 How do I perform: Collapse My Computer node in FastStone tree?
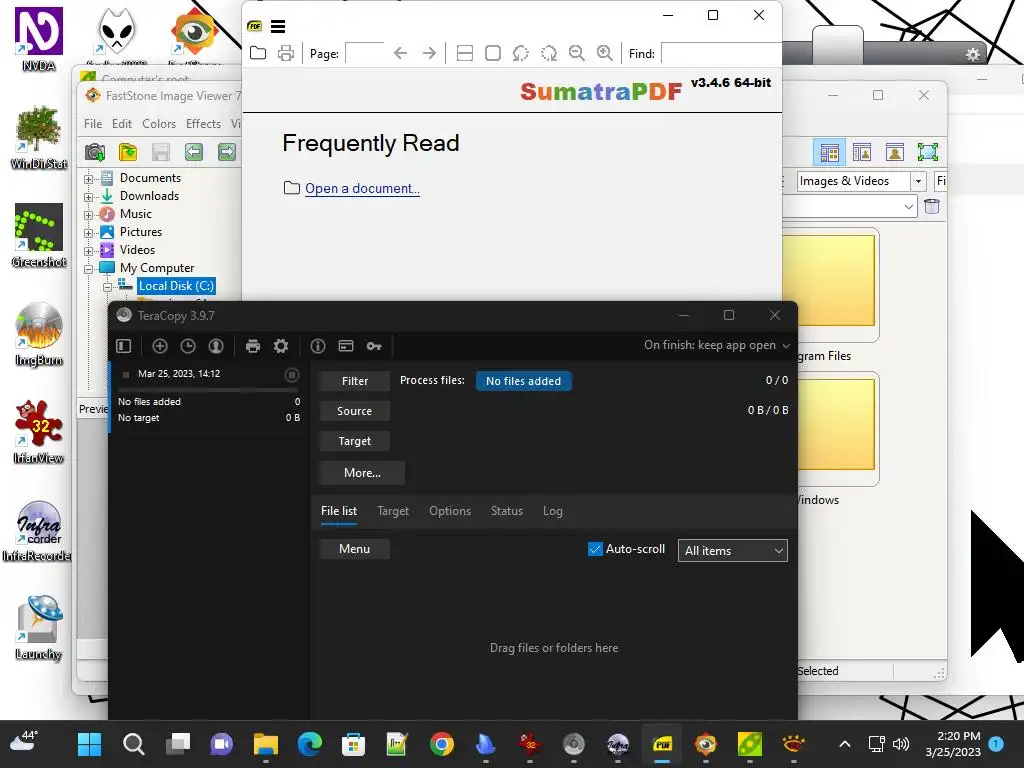(x=88, y=268)
